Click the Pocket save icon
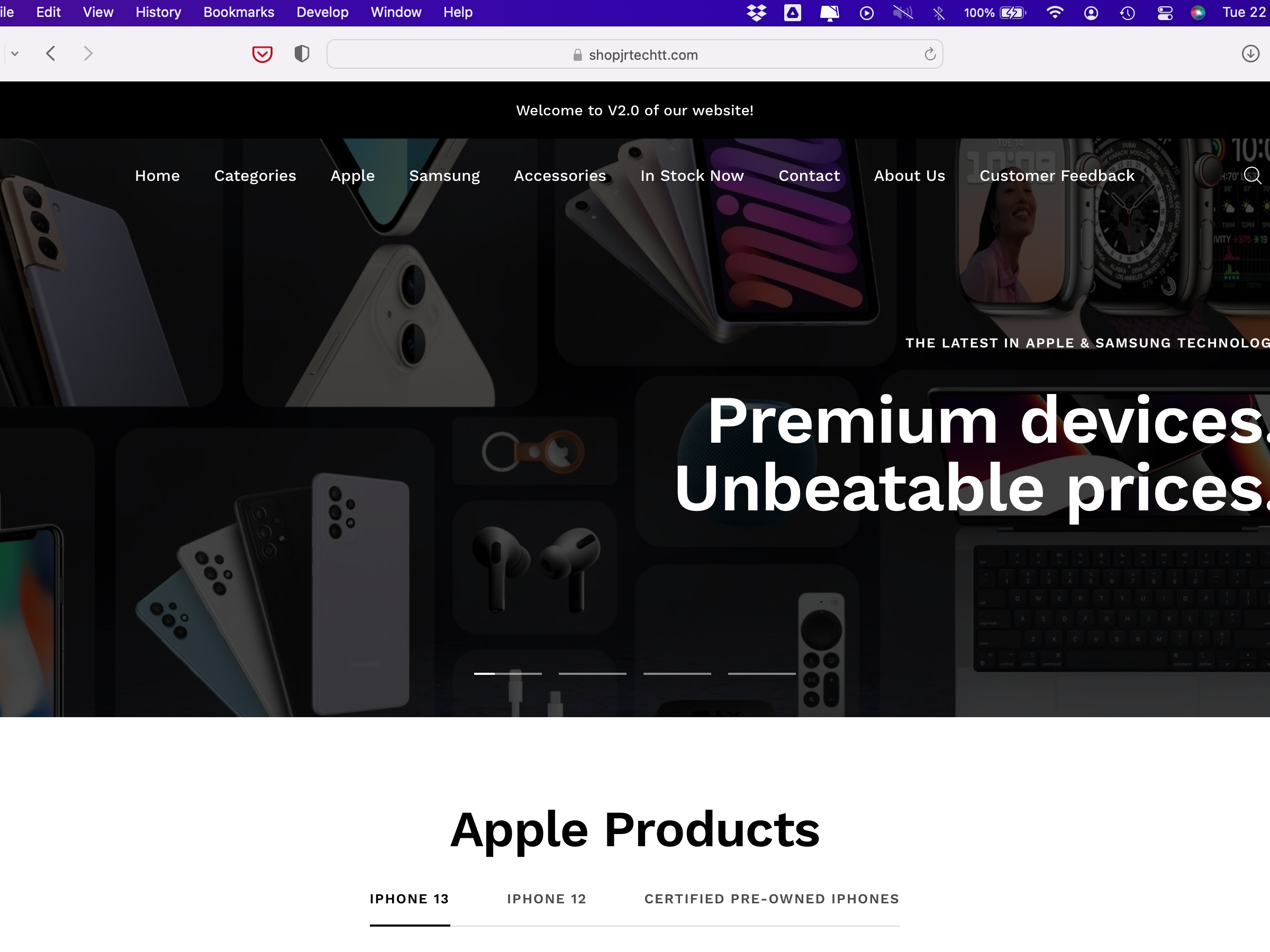 (x=262, y=54)
